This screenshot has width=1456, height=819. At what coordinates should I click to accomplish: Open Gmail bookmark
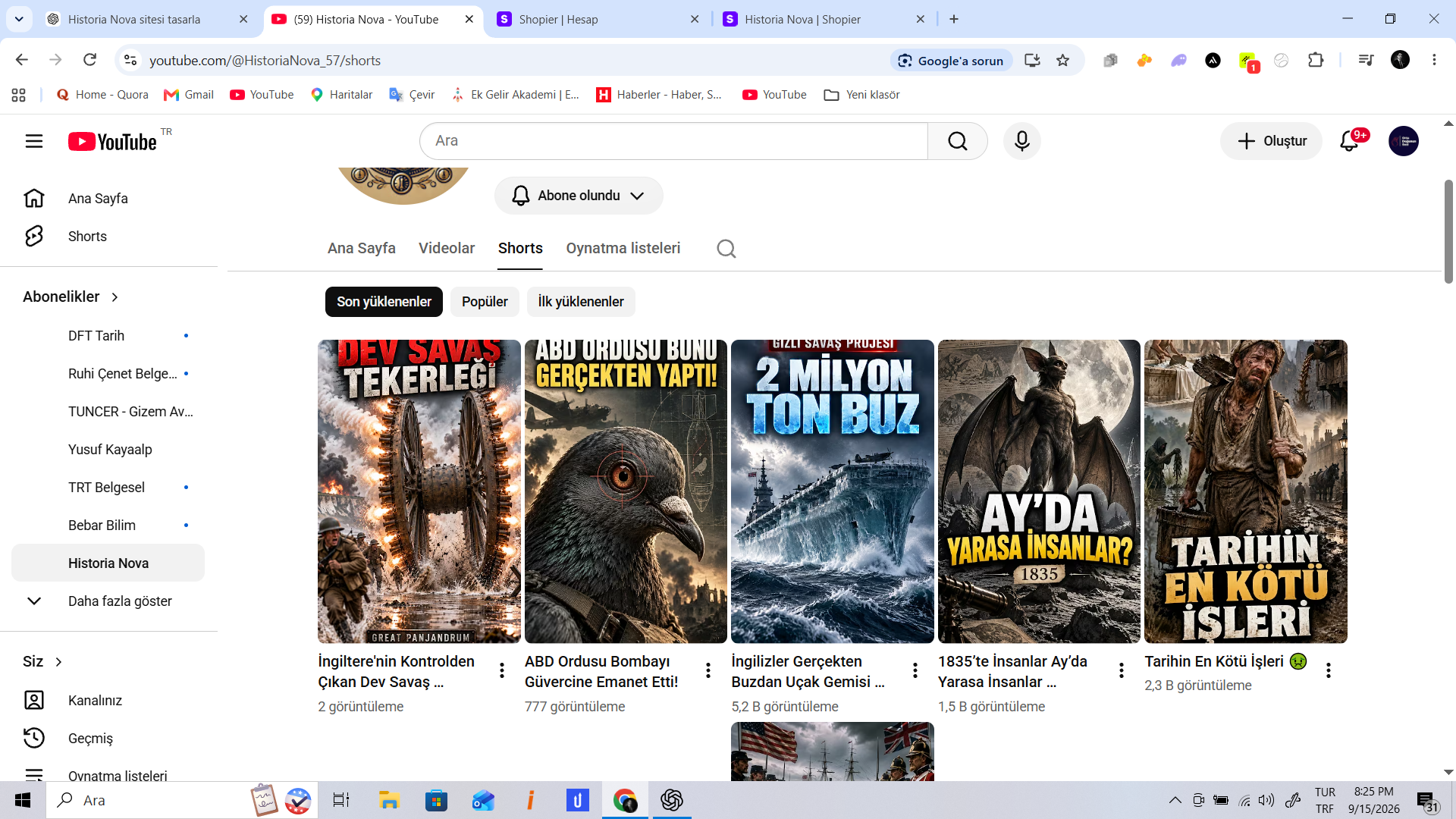[189, 95]
